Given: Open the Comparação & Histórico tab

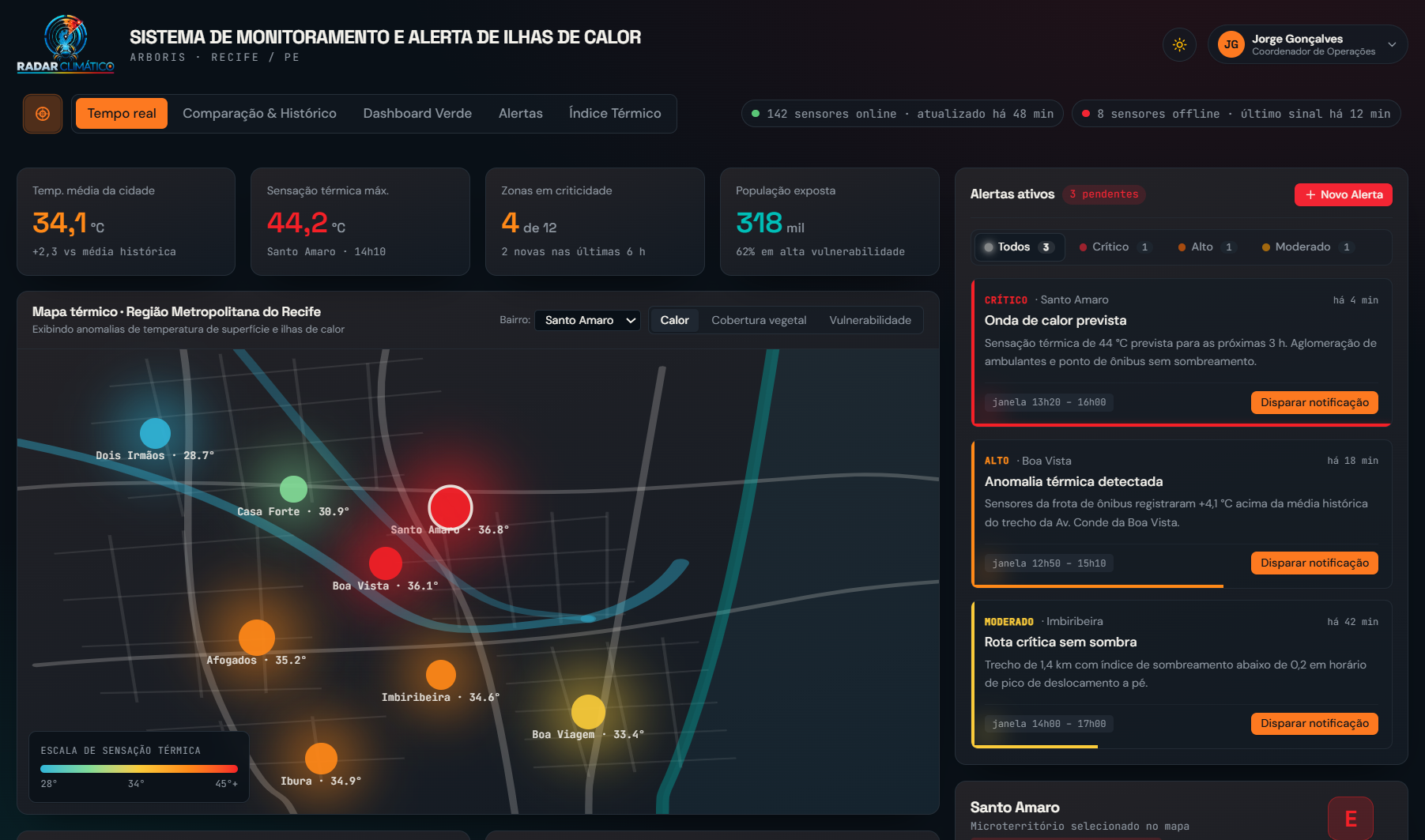Looking at the screenshot, I should pyautogui.click(x=259, y=114).
